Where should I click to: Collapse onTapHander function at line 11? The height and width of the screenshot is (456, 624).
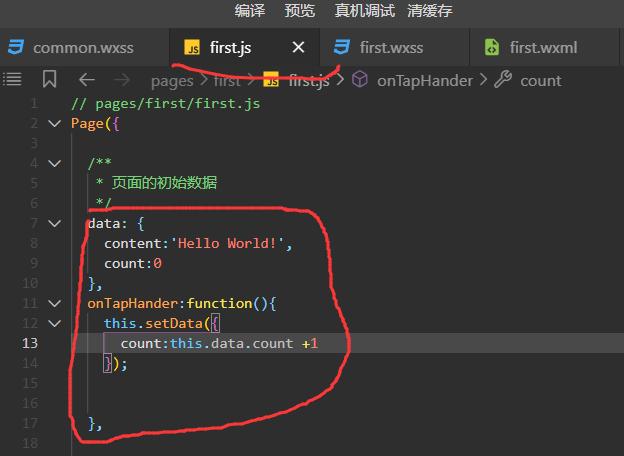click(x=55, y=304)
